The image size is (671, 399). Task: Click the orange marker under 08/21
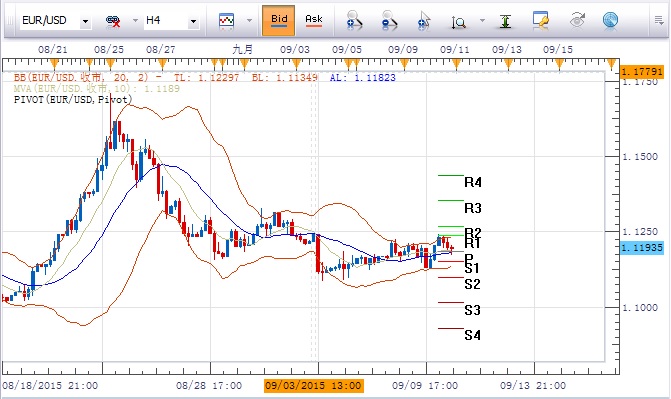click(x=54, y=65)
